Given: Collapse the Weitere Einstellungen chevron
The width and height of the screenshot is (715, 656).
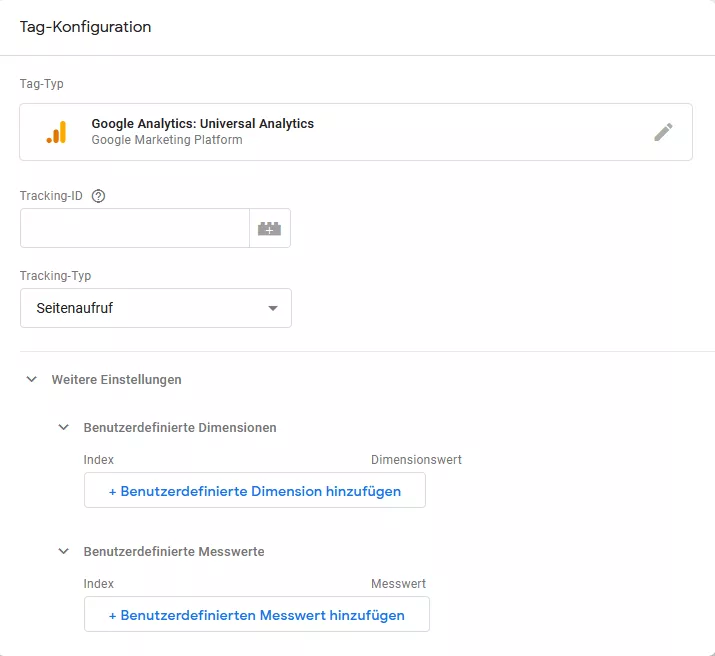Looking at the screenshot, I should pos(31,379).
